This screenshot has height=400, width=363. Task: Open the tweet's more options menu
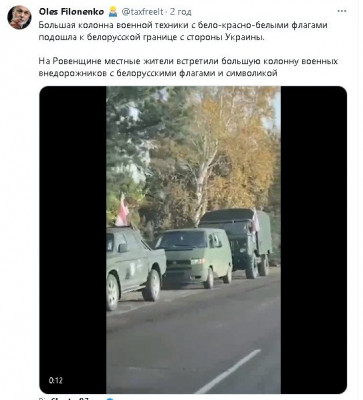tap(342, 11)
